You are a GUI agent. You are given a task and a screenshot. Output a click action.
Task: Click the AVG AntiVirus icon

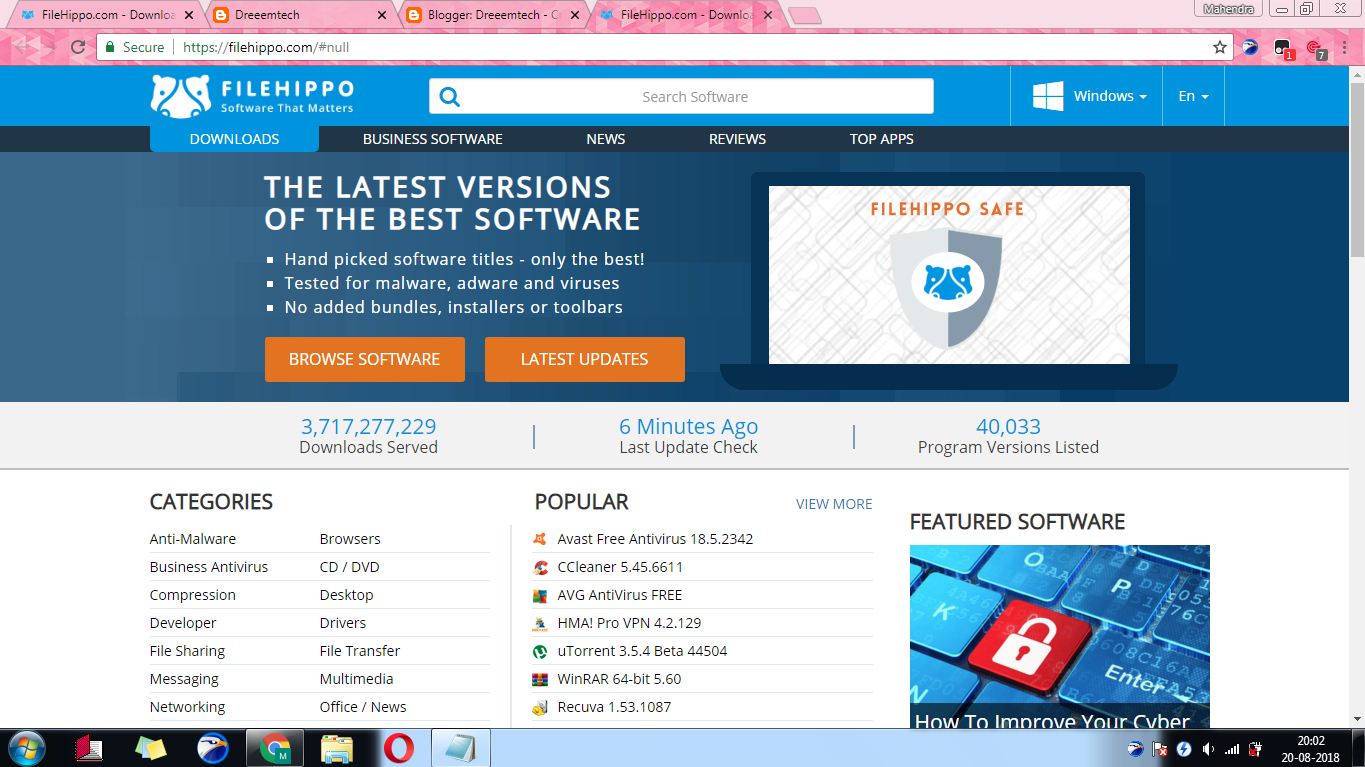(x=540, y=594)
